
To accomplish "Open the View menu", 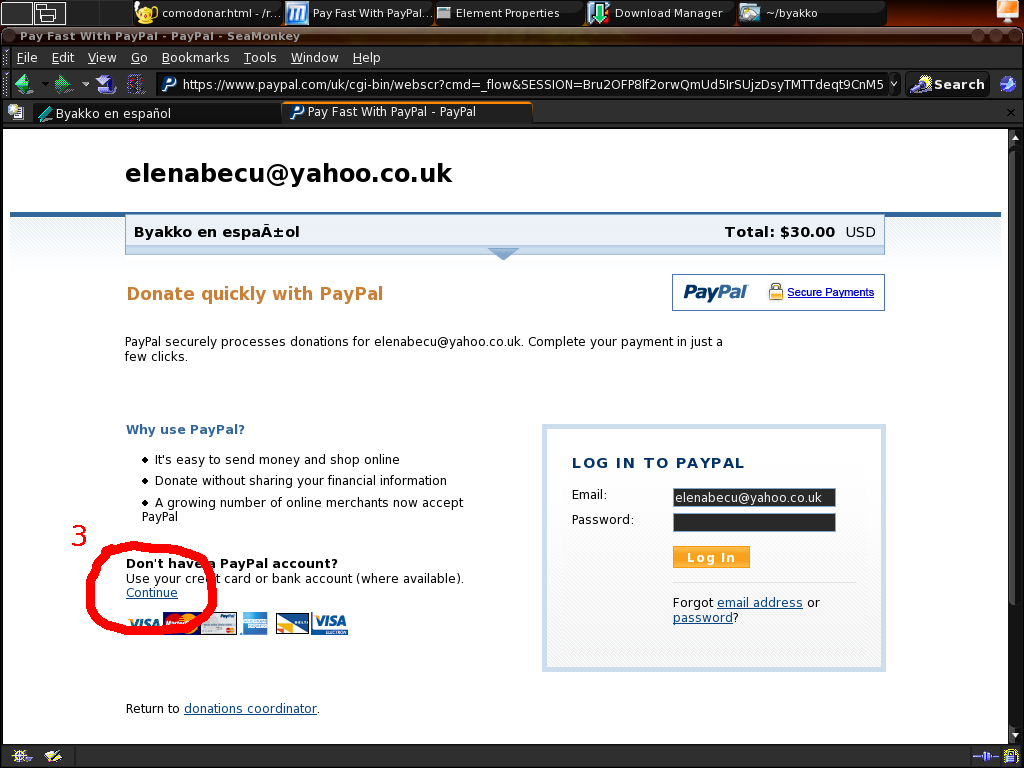I will pyautogui.click(x=102, y=57).
